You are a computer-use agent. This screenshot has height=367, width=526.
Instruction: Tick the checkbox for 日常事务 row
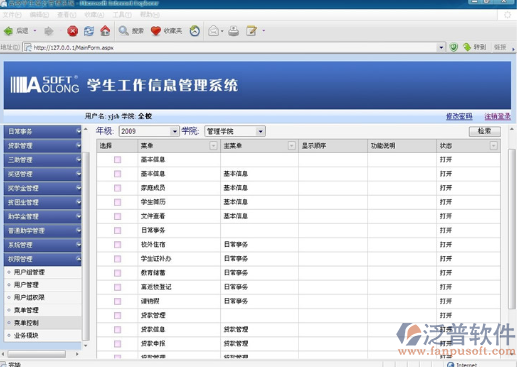click(x=117, y=230)
